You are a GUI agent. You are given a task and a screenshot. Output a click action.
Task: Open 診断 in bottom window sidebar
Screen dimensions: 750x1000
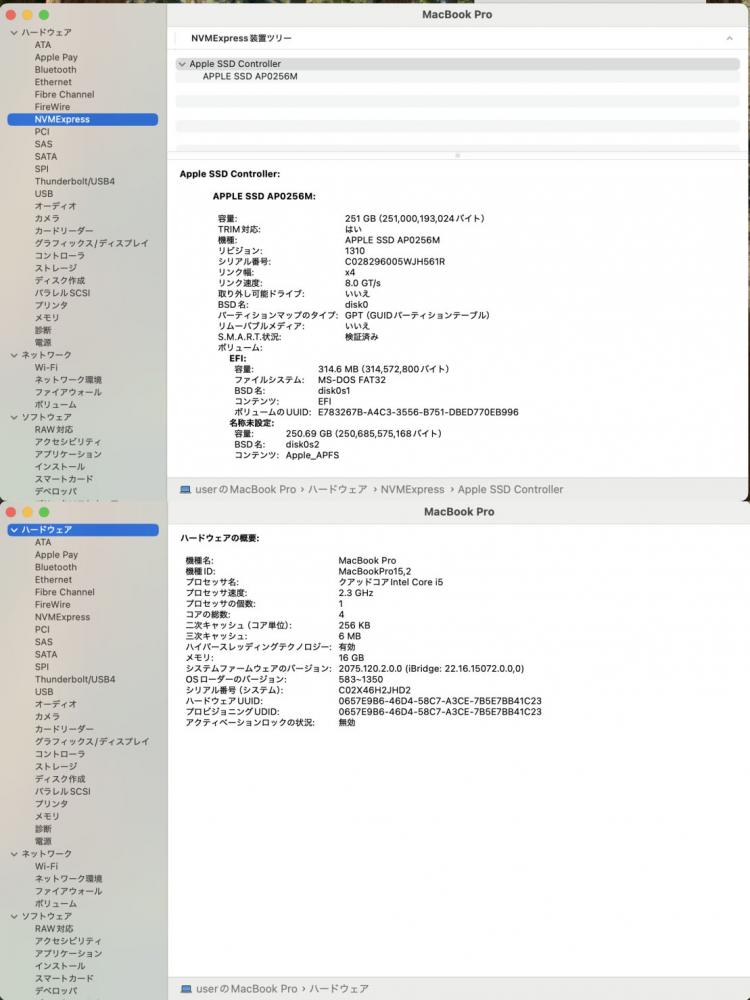[43, 829]
